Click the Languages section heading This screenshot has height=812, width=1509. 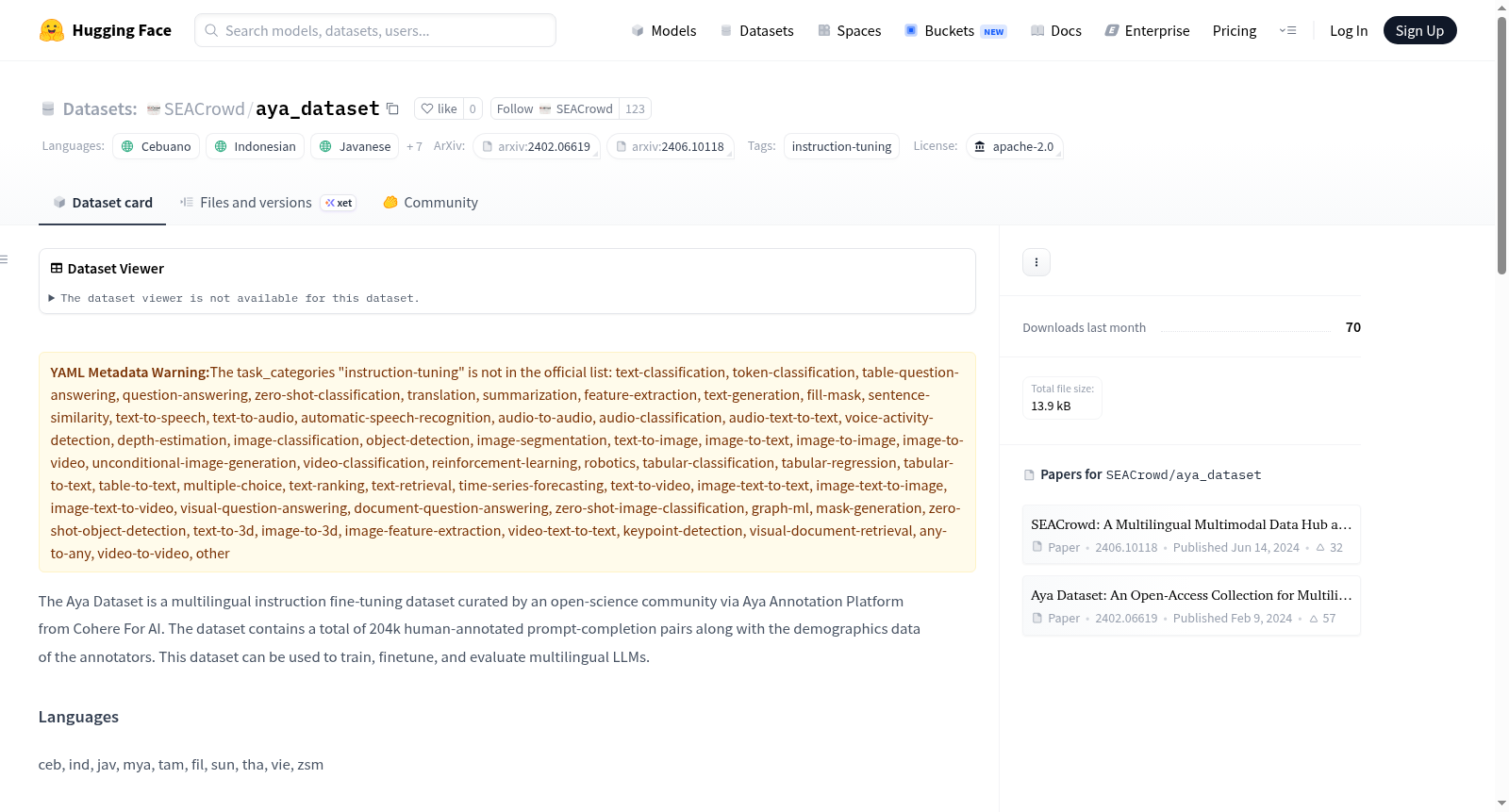pyautogui.click(x=78, y=717)
